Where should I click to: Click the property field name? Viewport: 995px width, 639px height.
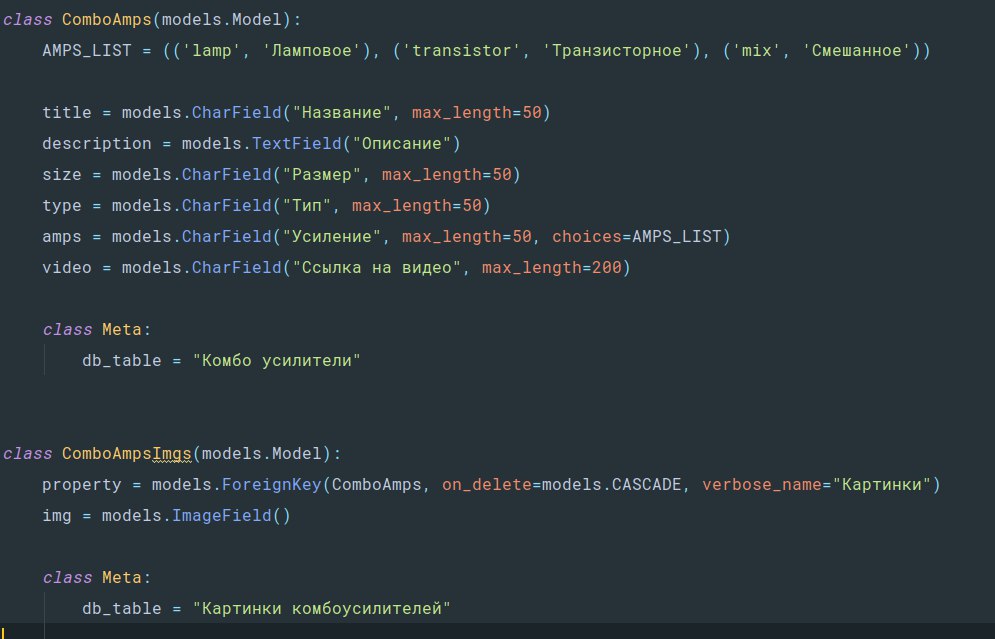[x=81, y=485]
